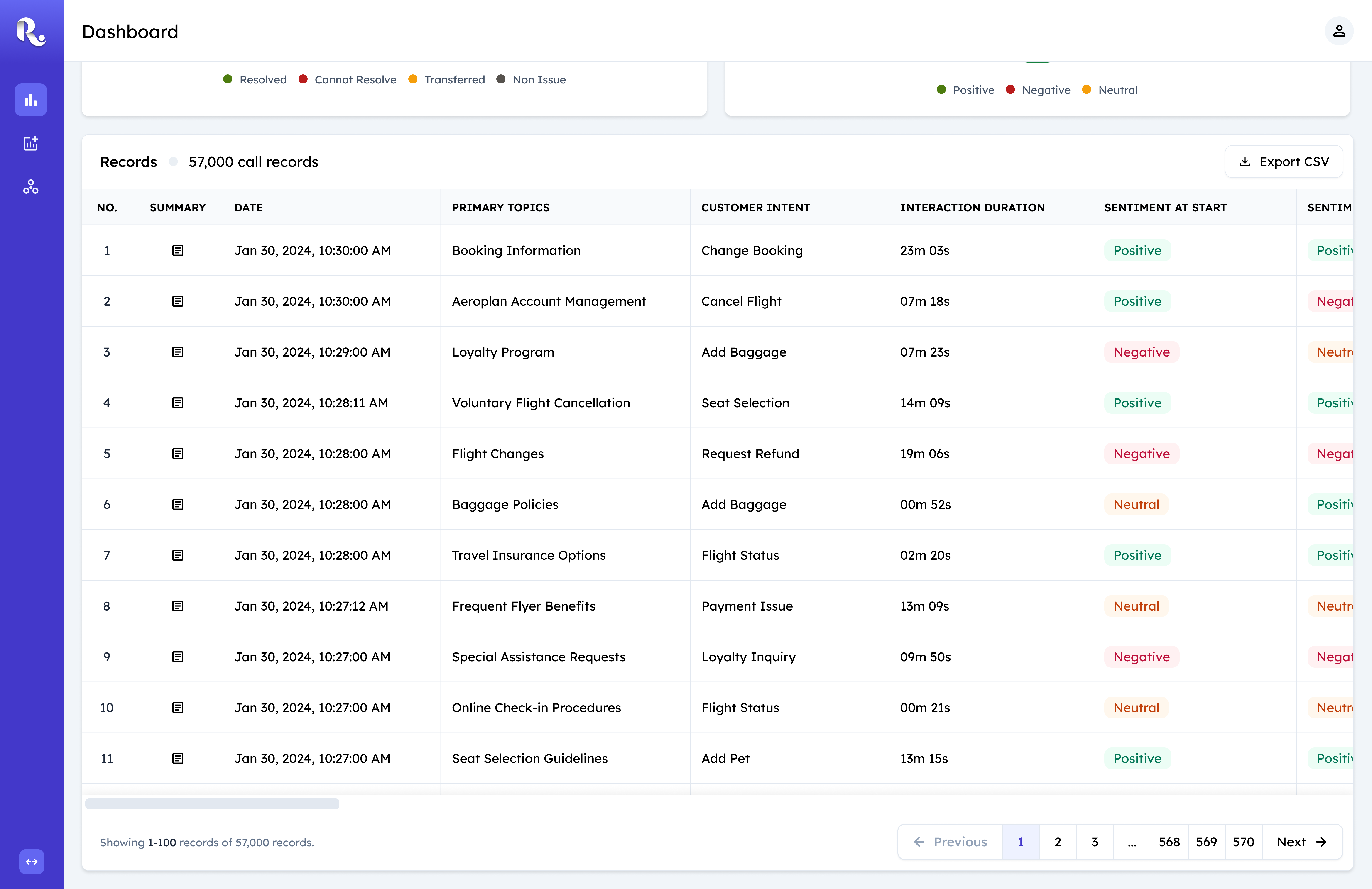Viewport: 1372px width, 889px height.
Task: Open the connected nodes sidebar icon
Action: click(31, 187)
